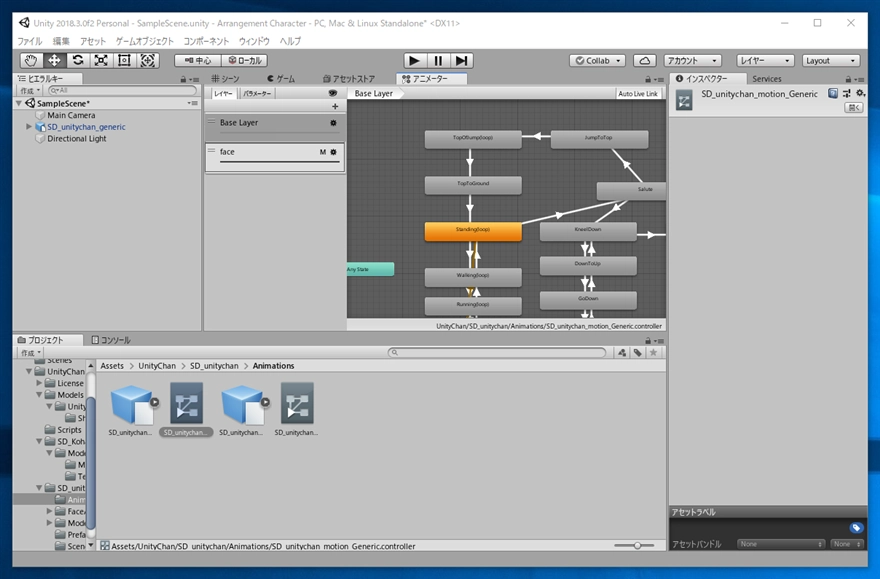Select the face layer

click(275, 157)
